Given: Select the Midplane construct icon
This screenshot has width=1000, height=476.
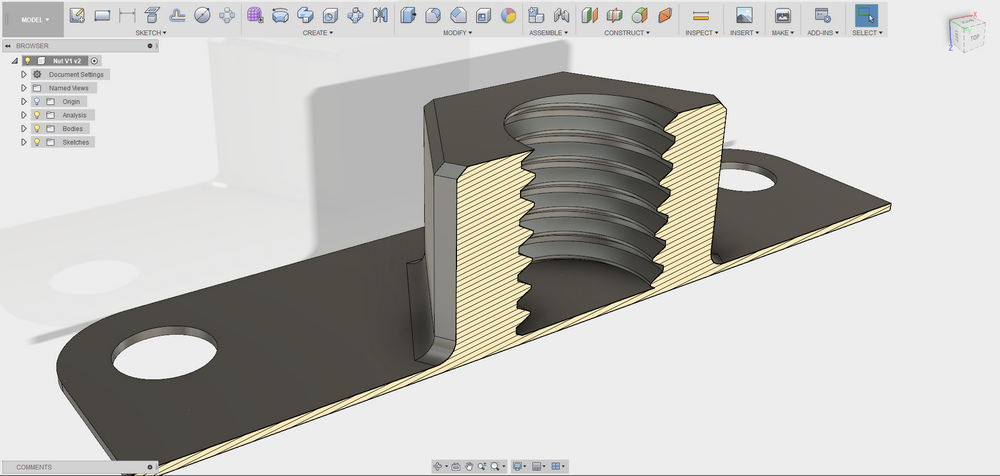Looking at the screenshot, I should click(x=615, y=15).
